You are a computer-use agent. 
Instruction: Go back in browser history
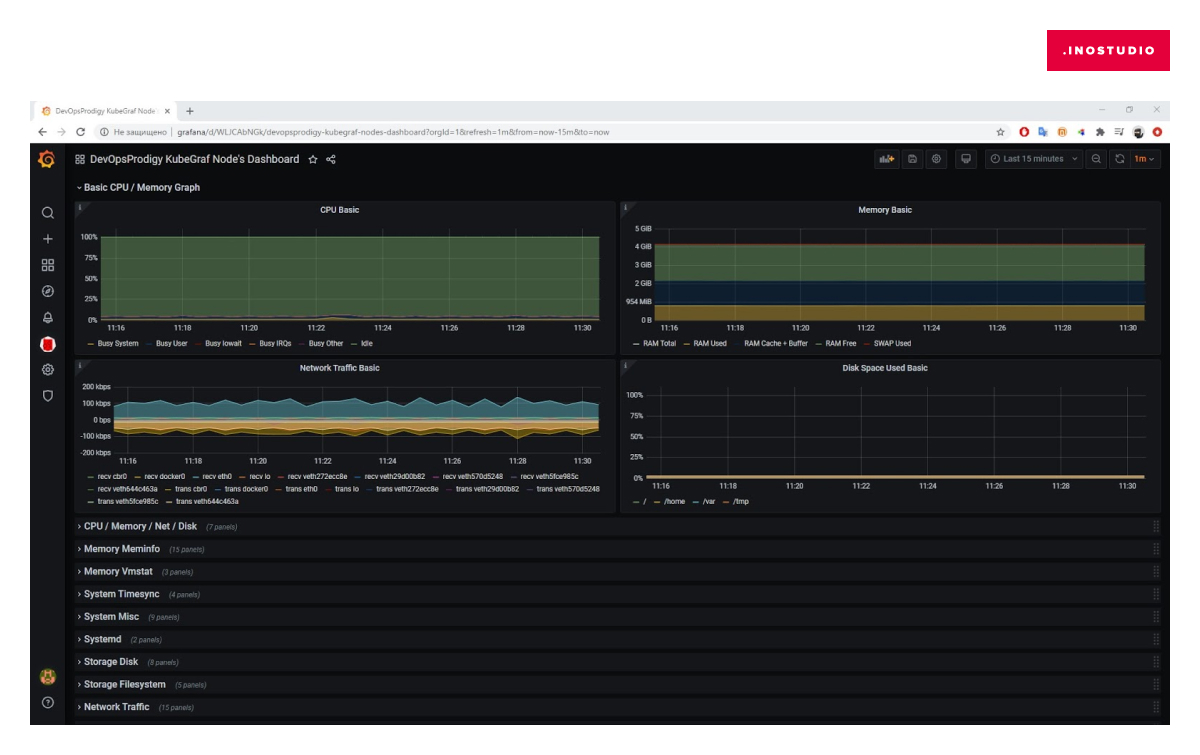(x=43, y=132)
